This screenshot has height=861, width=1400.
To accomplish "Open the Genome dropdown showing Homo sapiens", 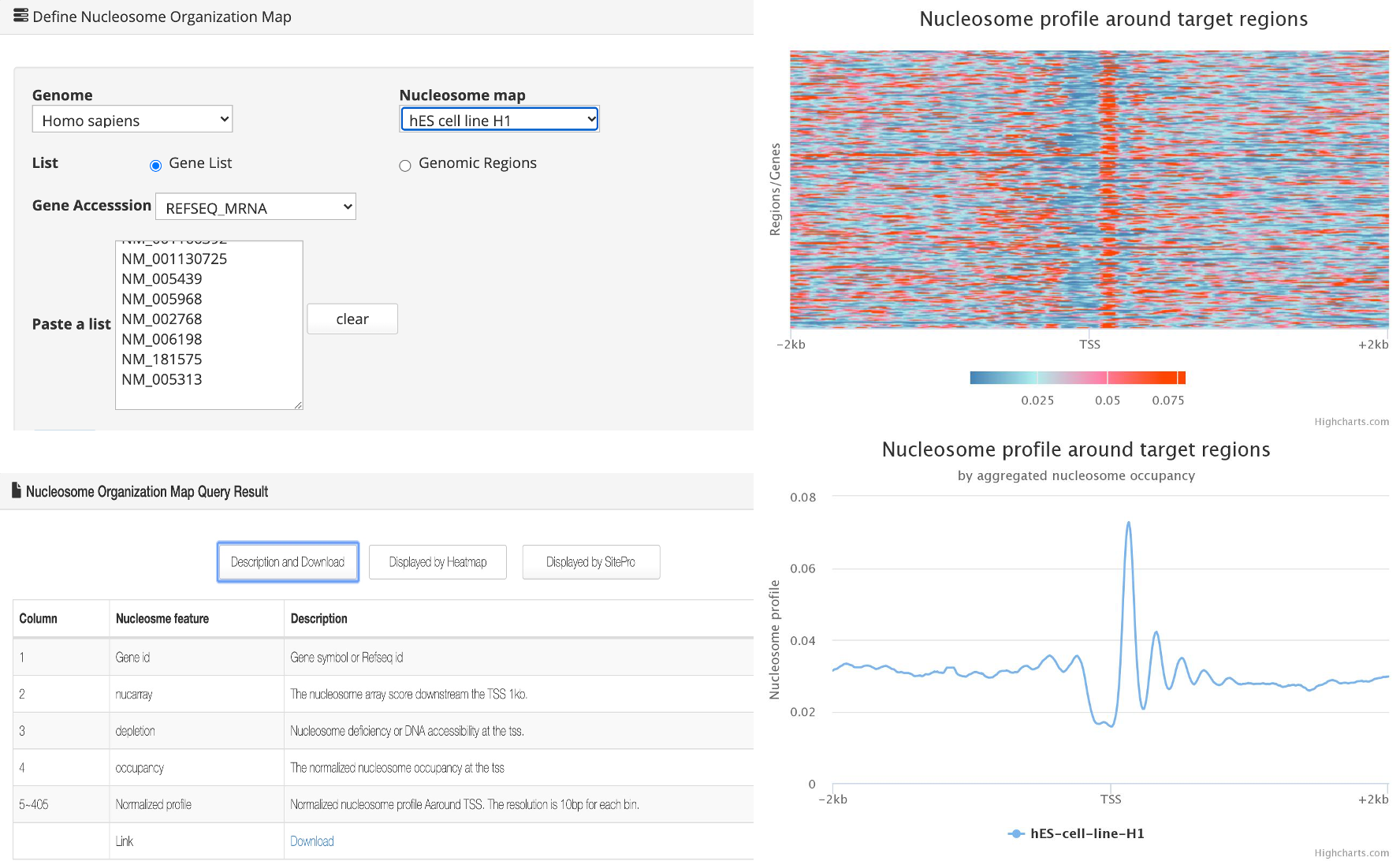I will coord(132,120).
